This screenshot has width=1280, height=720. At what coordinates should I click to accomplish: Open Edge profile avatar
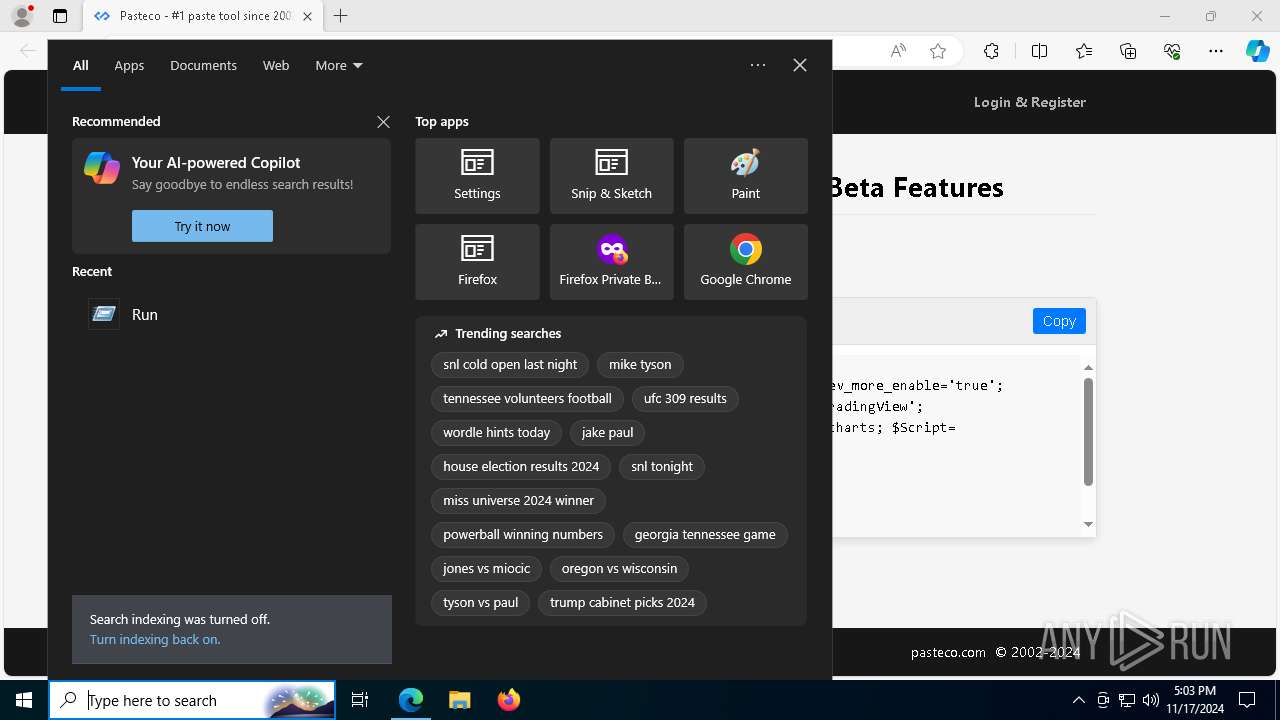click(x=22, y=16)
